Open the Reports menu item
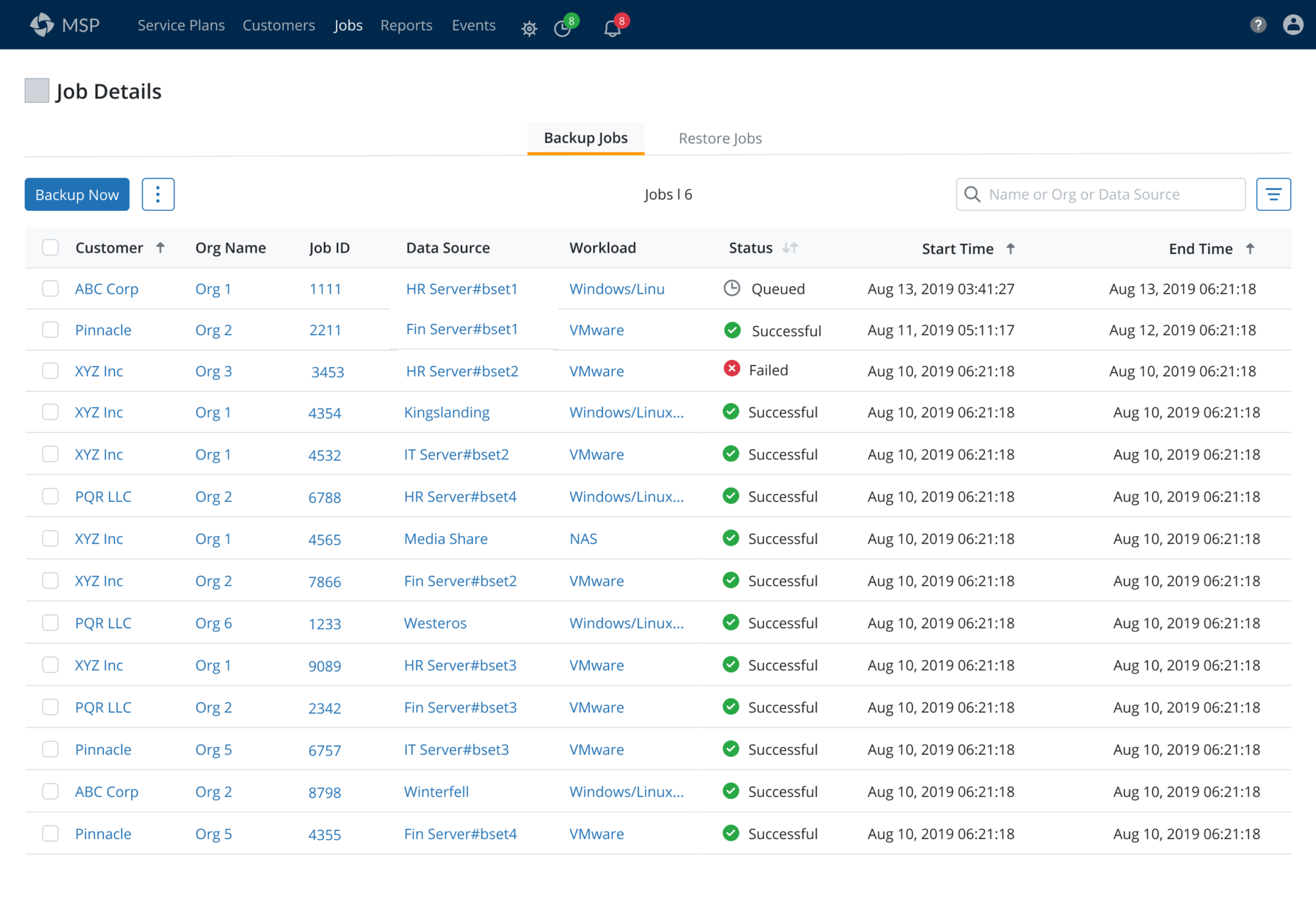This screenshot has height=909, width=1316. (x=406, y=25)
